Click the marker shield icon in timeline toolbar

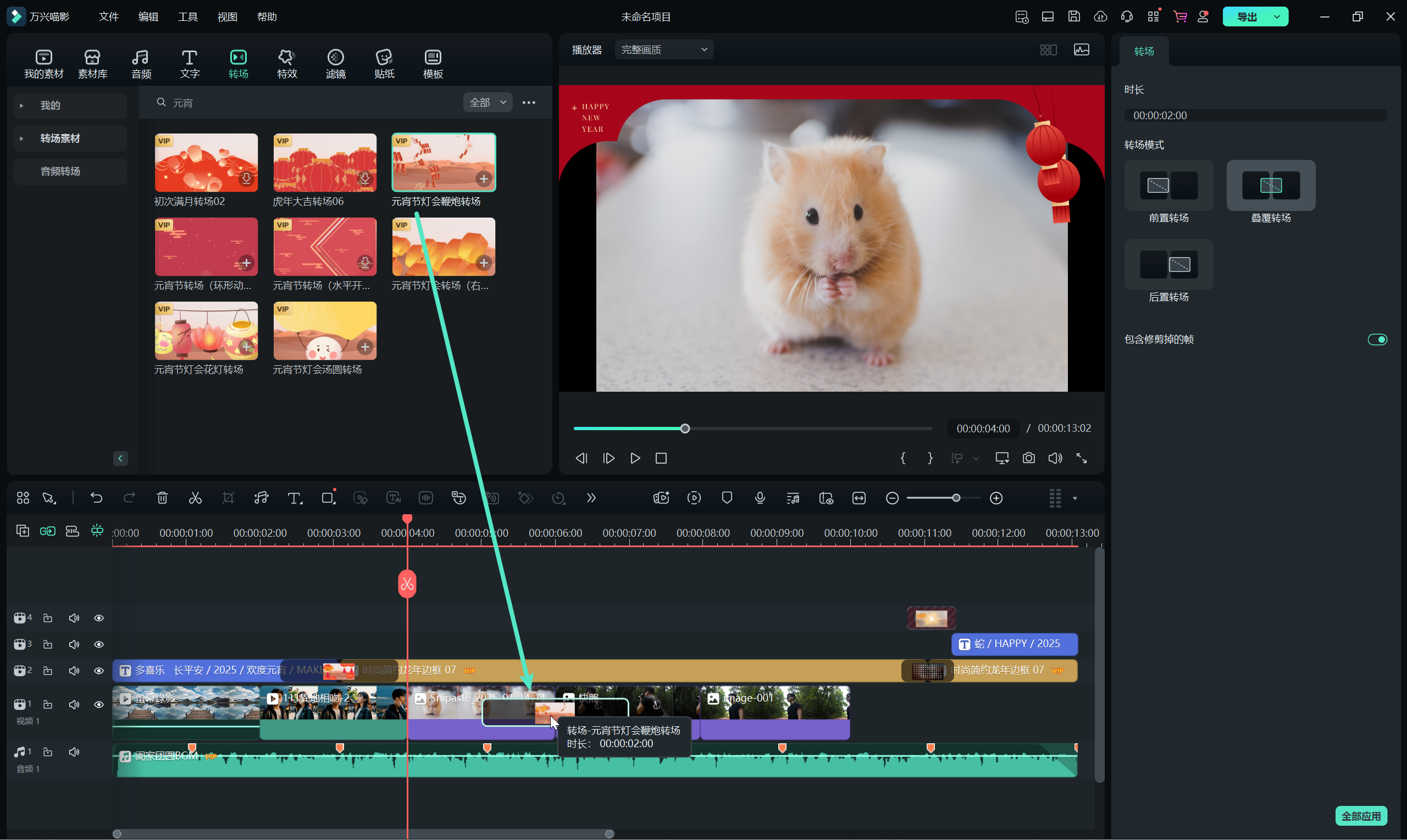tap(727, 498)
